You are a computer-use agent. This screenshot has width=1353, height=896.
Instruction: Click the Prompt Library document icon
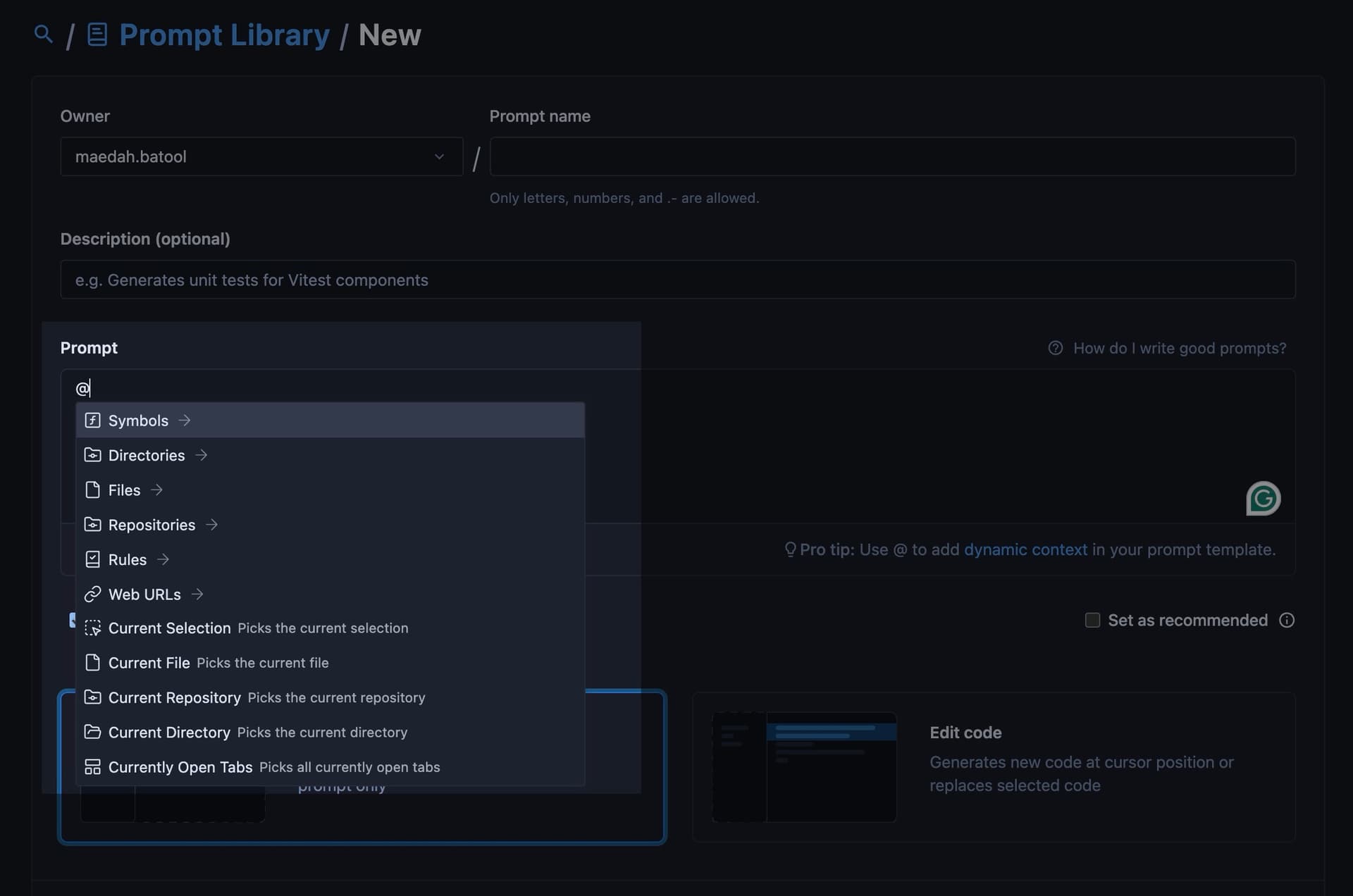[97, 35]
